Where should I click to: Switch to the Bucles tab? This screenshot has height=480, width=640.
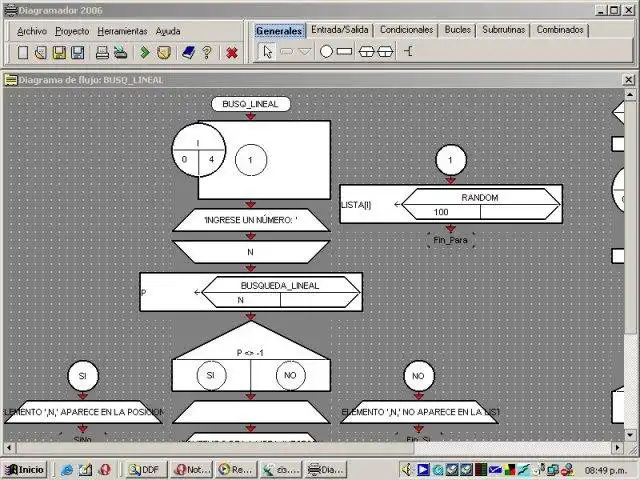coord(458,30)
